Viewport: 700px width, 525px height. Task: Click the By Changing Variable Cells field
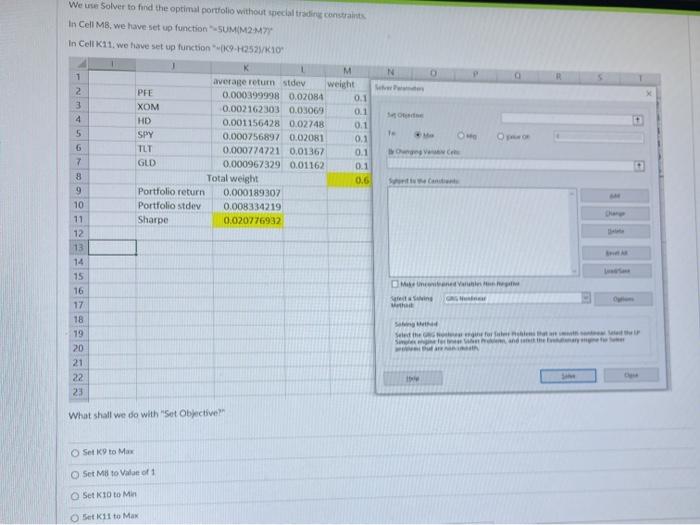coord(510,165)
